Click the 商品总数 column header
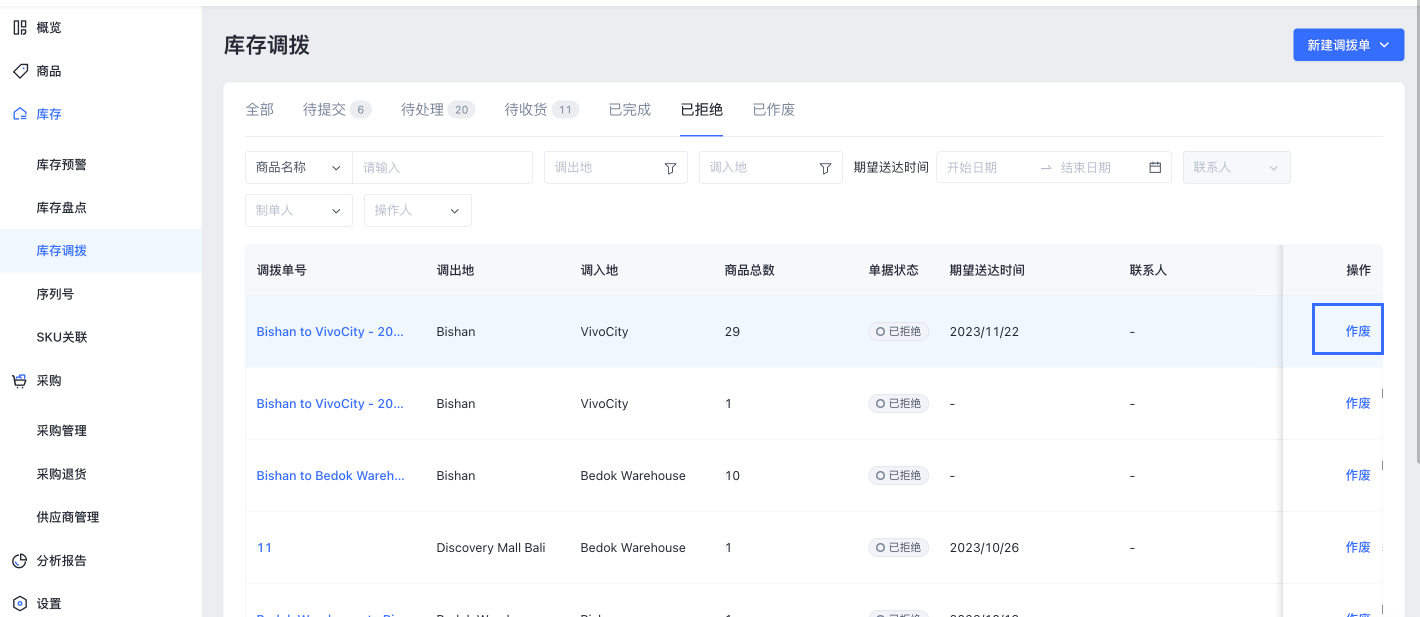 click(750, 270)
